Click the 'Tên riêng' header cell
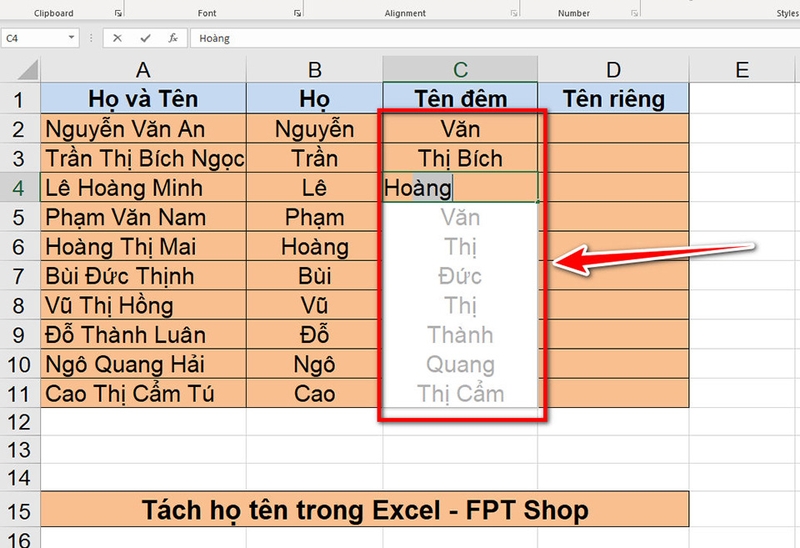Viewport: 800px width, 548px height. point(613,98)
